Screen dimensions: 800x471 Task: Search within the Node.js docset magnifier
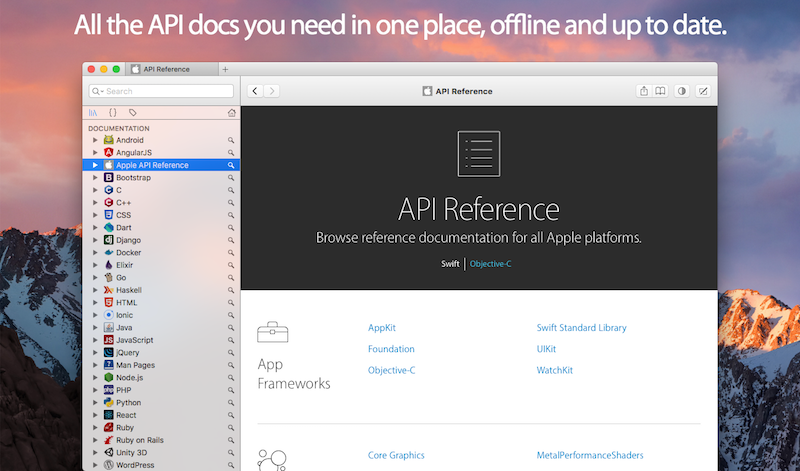tap(231, 378)
